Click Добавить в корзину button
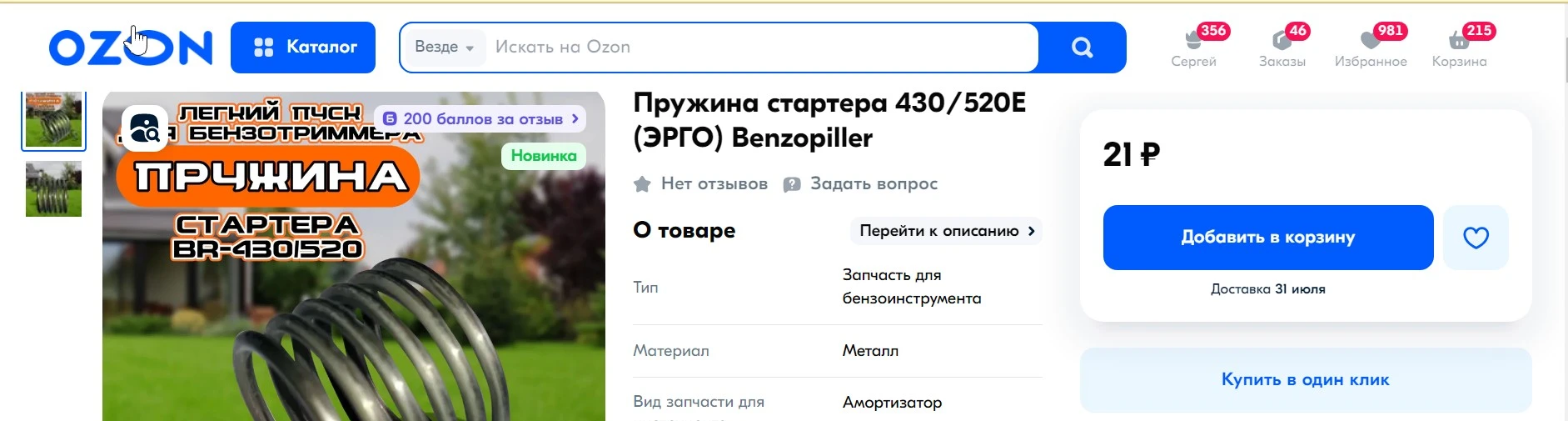Screen dimensions: 1568x421 (x=1268, y=238)
